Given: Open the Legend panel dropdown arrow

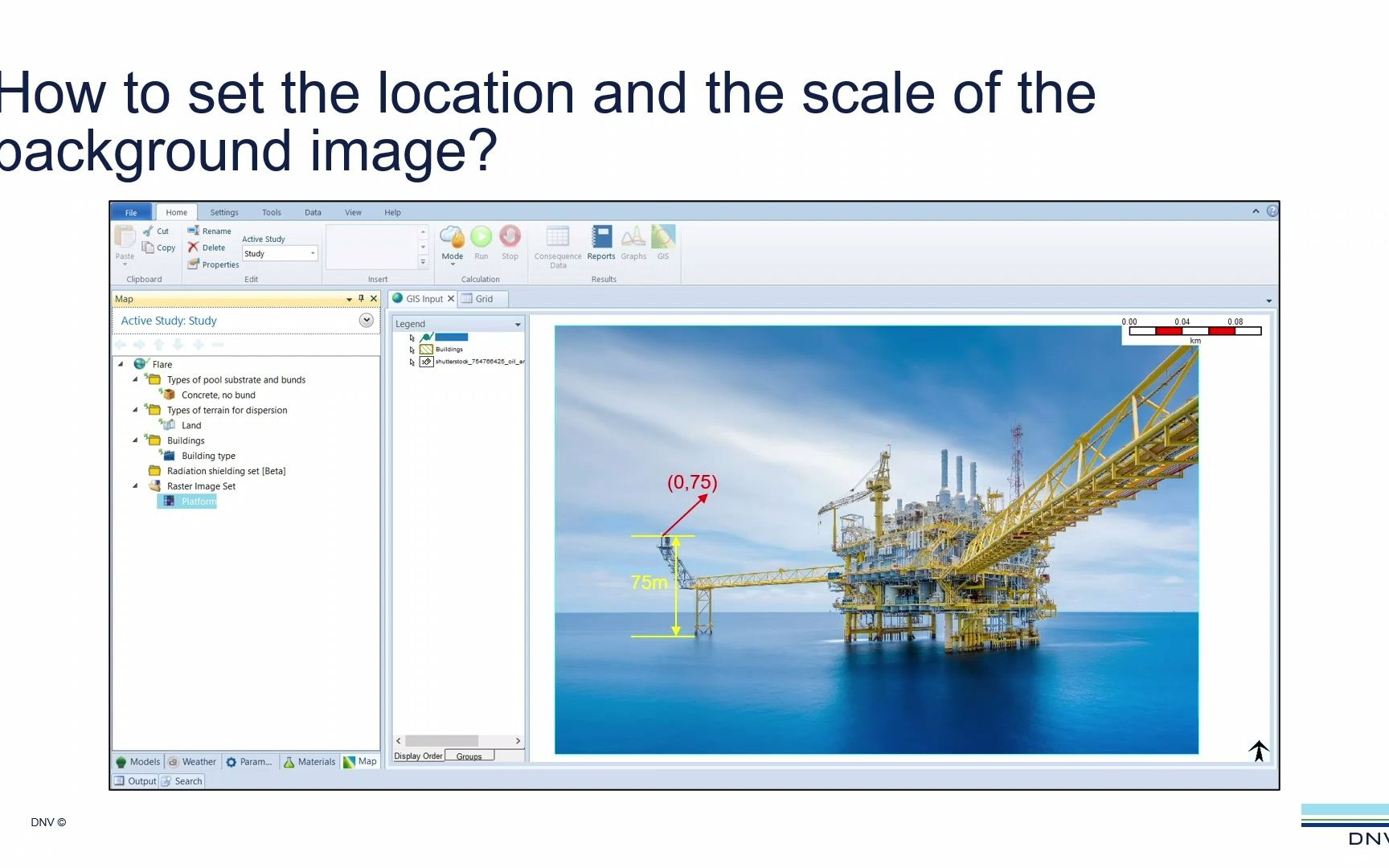Looking at the screenshot, I should click(x=518, y=324).
